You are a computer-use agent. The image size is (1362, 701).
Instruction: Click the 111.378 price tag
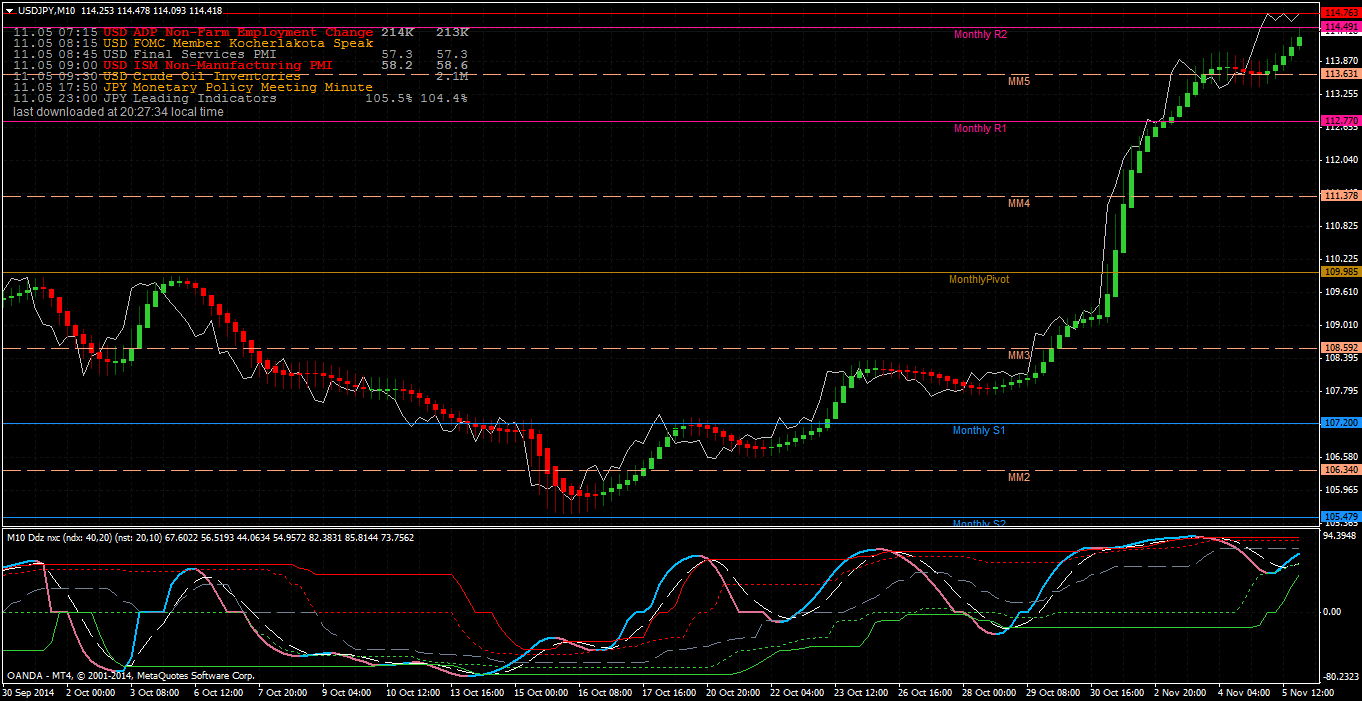(1340, 196)
